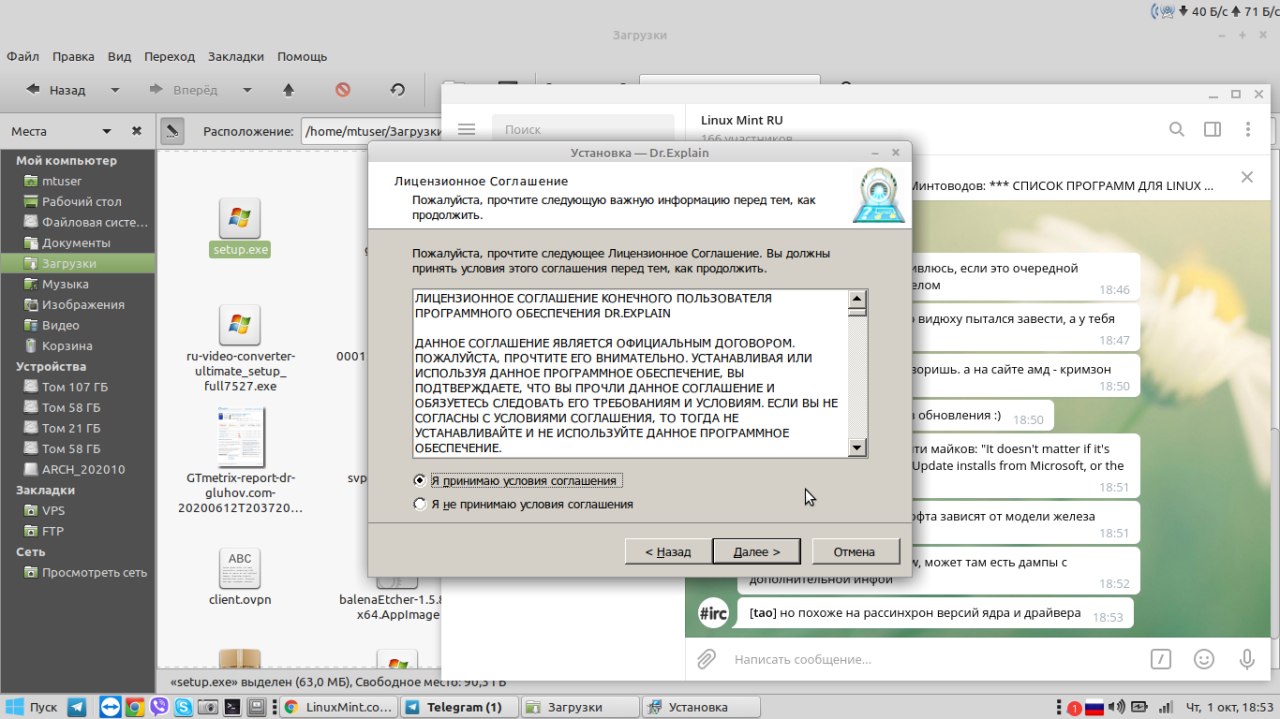Close the pinned message in Telegram
The image size is (1280, 719).
1247,177
